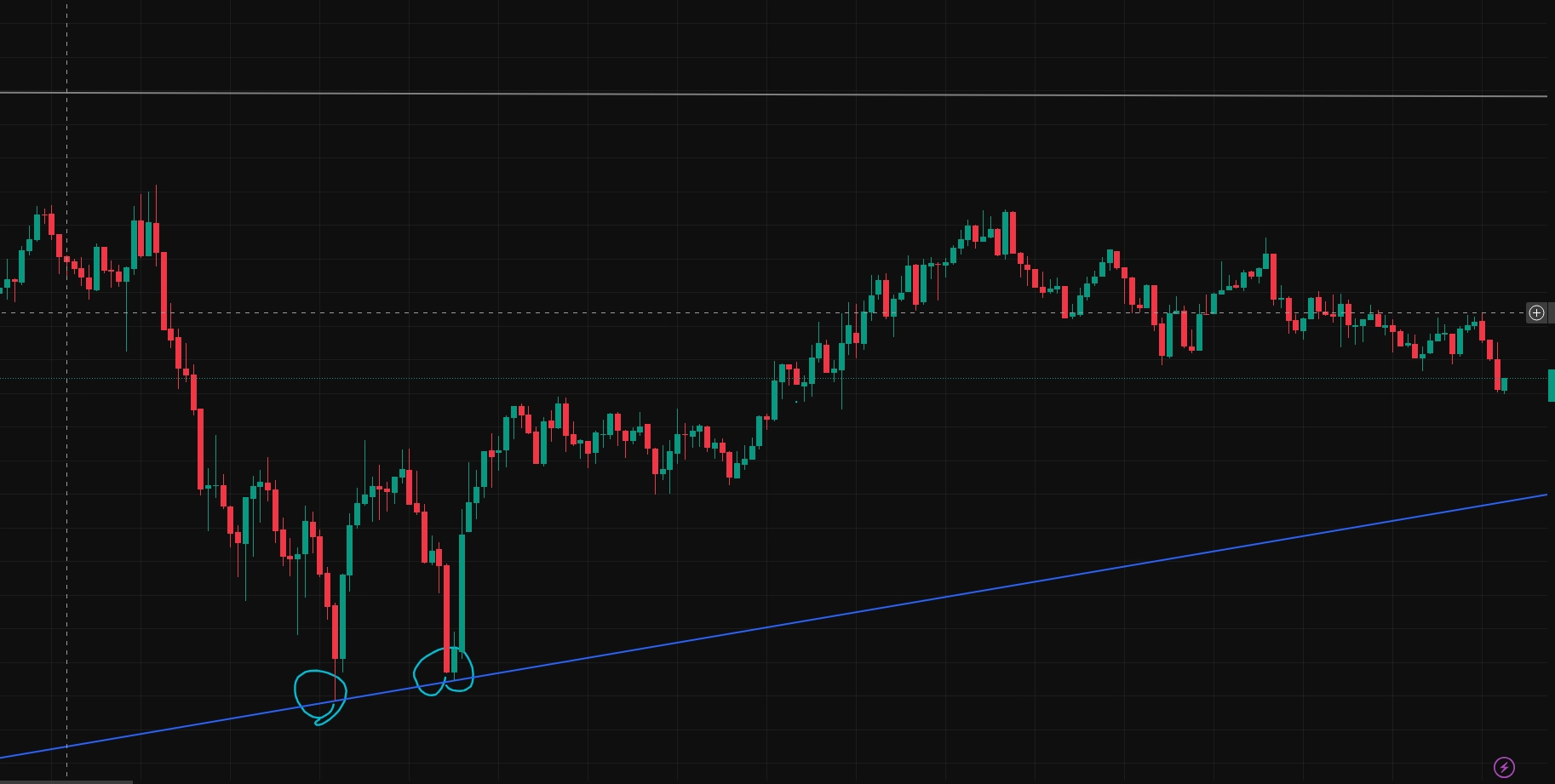Viewport: 1555px width, 784px height.
Task: Click the final red candle before the last green
Action: pos(1498,373)
